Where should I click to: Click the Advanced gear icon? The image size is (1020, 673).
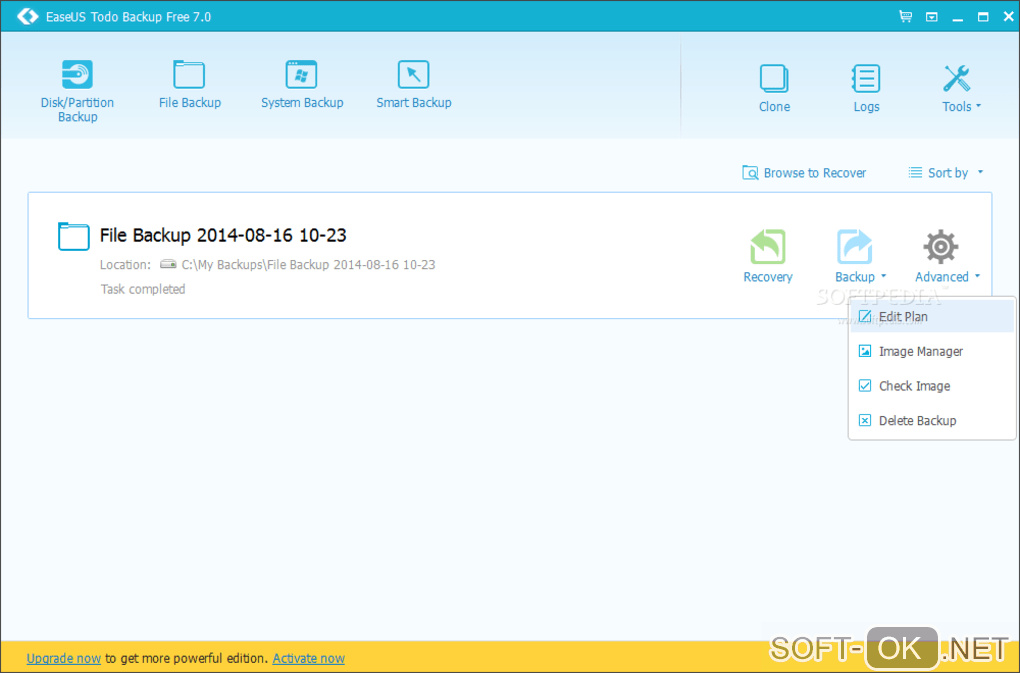pyautogui.click(x=941, y=247)
